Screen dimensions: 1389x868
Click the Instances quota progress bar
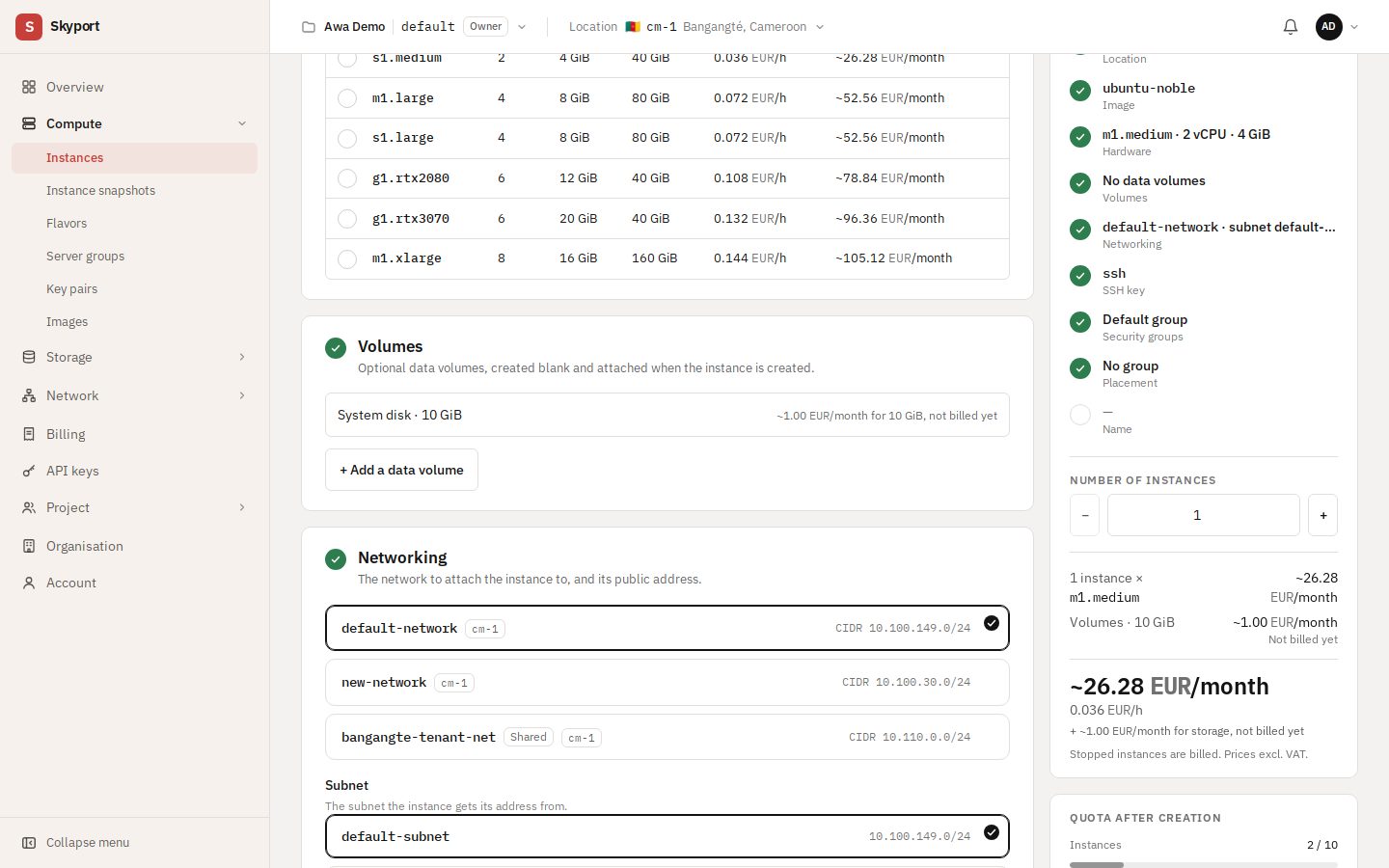[1204, 865]
